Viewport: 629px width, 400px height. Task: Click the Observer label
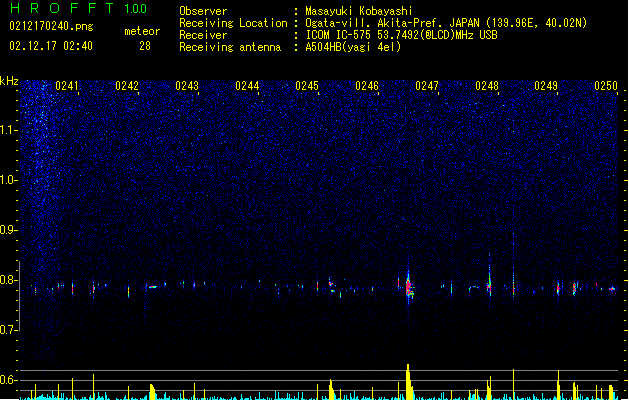[x=203, y=11]
